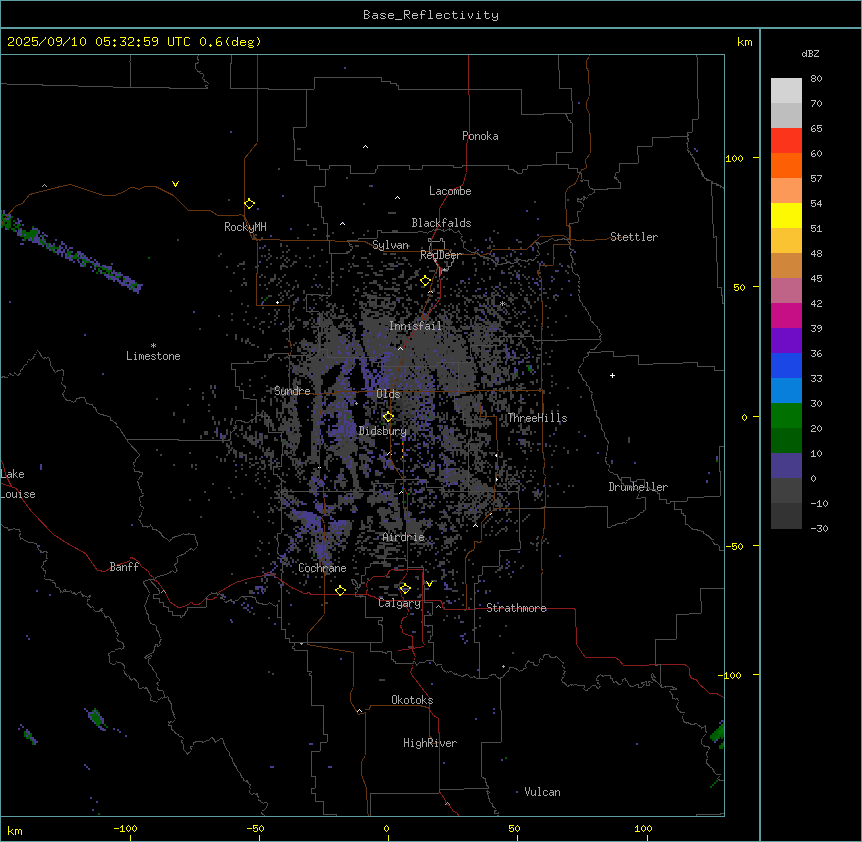
Task: Click the -30 value in dBZ legend
Action: 819,529
